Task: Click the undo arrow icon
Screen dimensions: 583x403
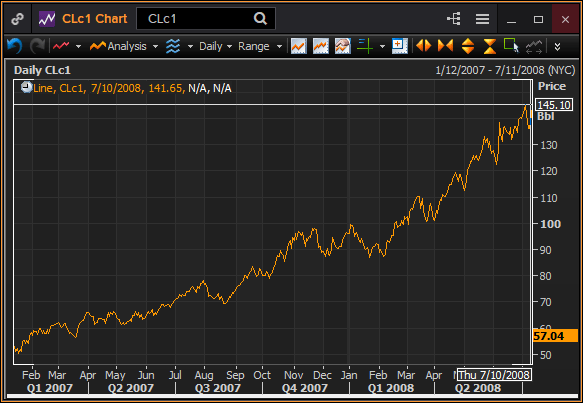Action: (x=15, y=46)
